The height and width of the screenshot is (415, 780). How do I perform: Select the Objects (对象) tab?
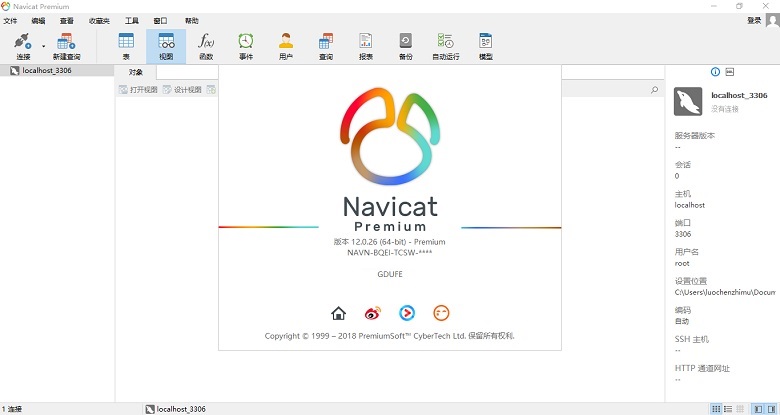click(x=136, y=72)
